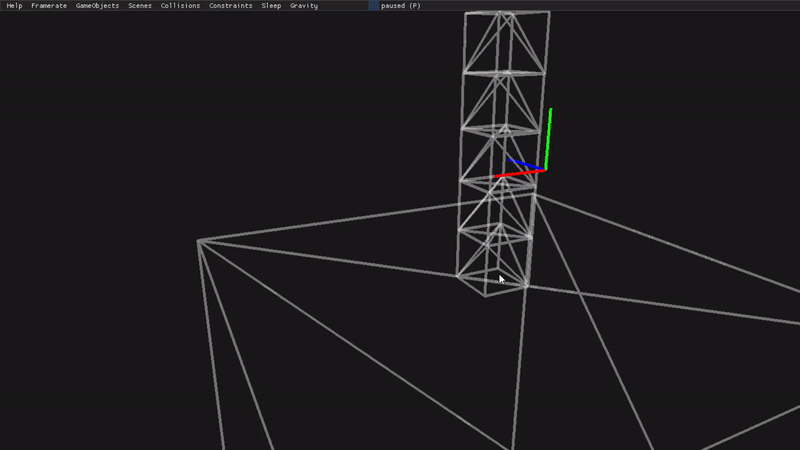Pick the second box from the tower top

(504, 100)
